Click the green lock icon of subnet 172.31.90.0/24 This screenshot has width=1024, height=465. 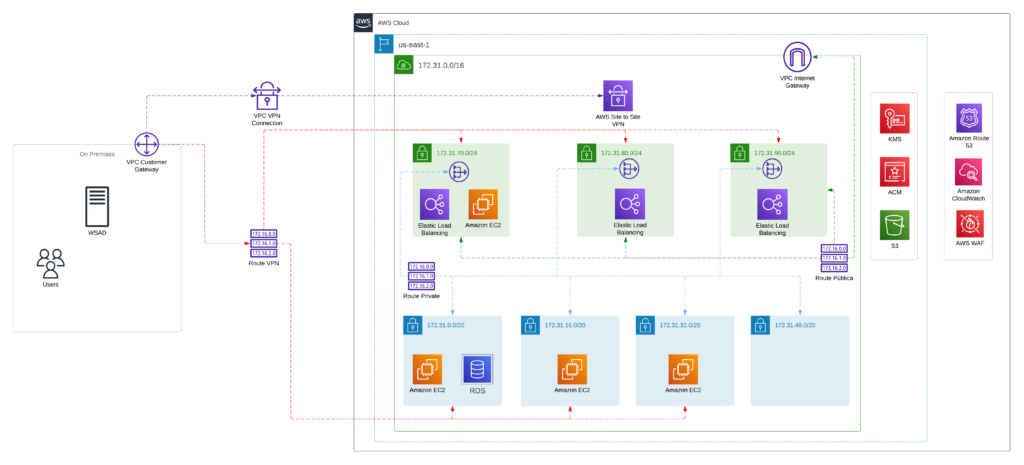coord(739,153)
